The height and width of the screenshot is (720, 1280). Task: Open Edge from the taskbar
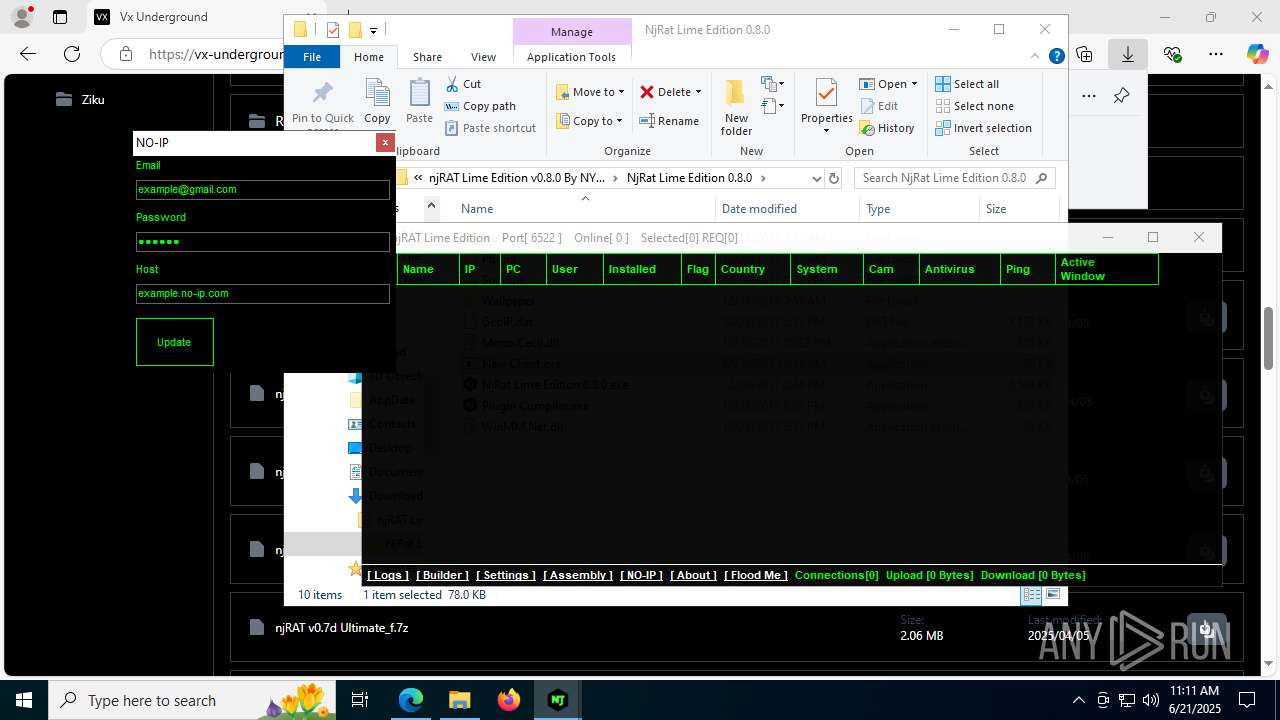pyautogui.click(x=411, y=700)
